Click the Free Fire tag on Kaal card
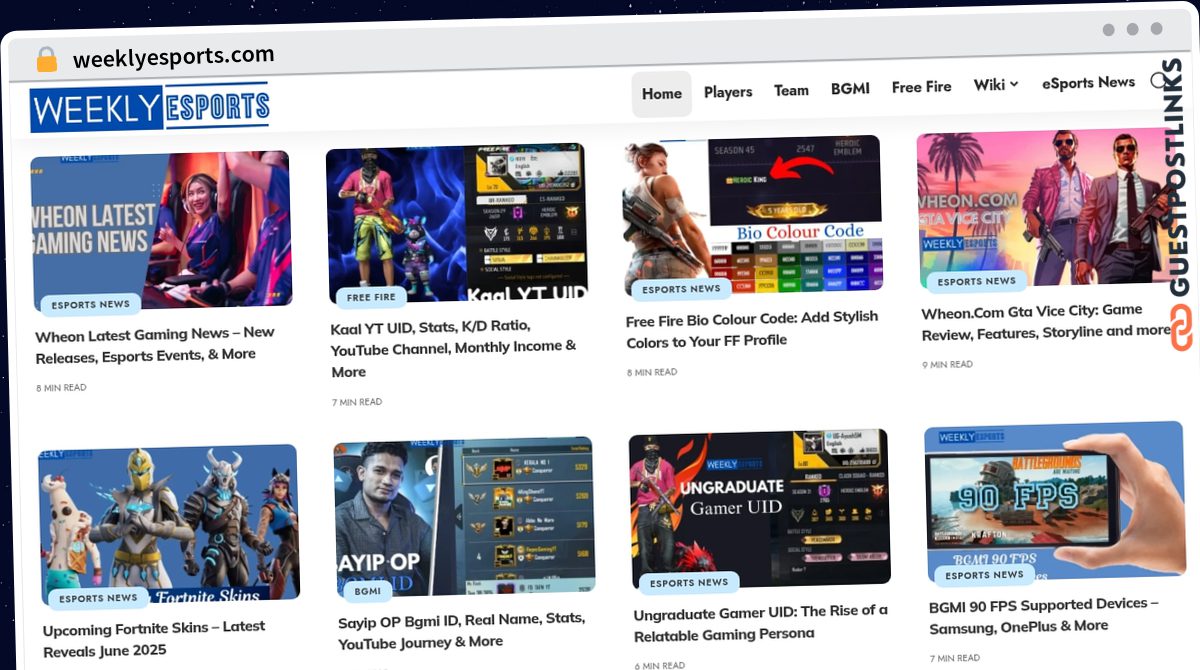The image size is (1200, 670). (x=371, y=297)
